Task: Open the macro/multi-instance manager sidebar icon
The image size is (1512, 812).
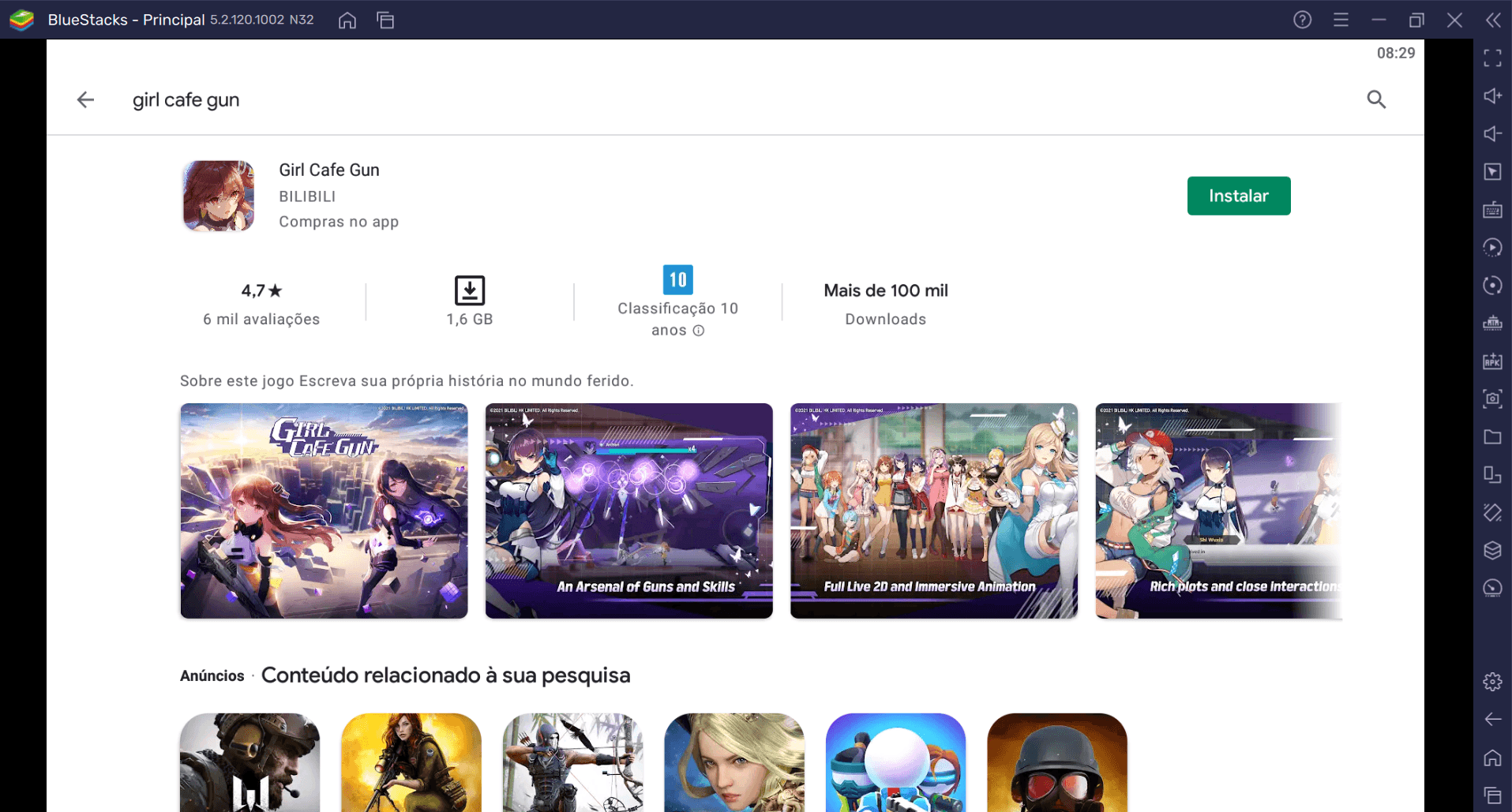Action: pyautogui.click(x=1492, y=324)
